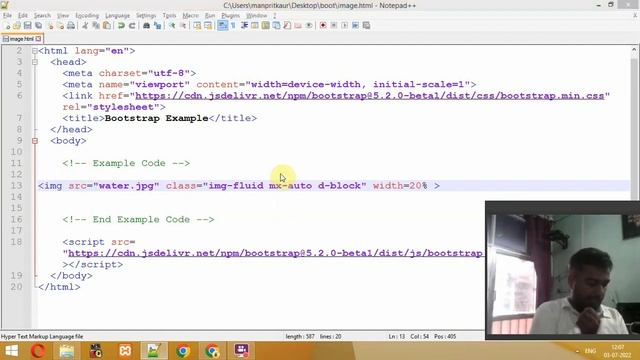Open the Search menu
Viewport: 640px width, 360px height.
[42, 16]
